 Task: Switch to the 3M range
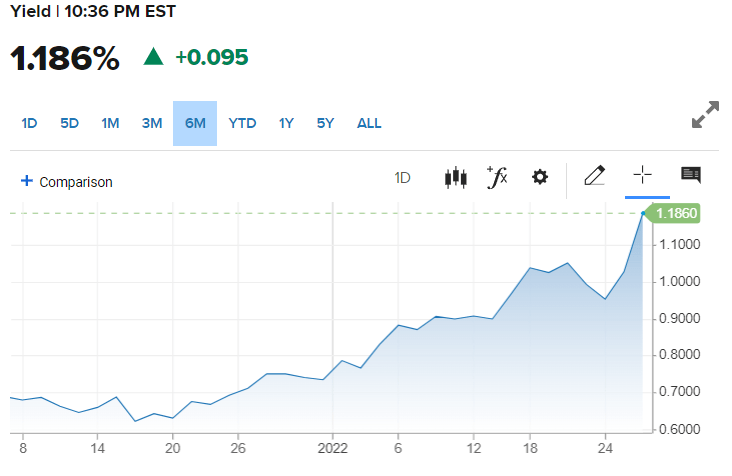(x=151, y=124)
